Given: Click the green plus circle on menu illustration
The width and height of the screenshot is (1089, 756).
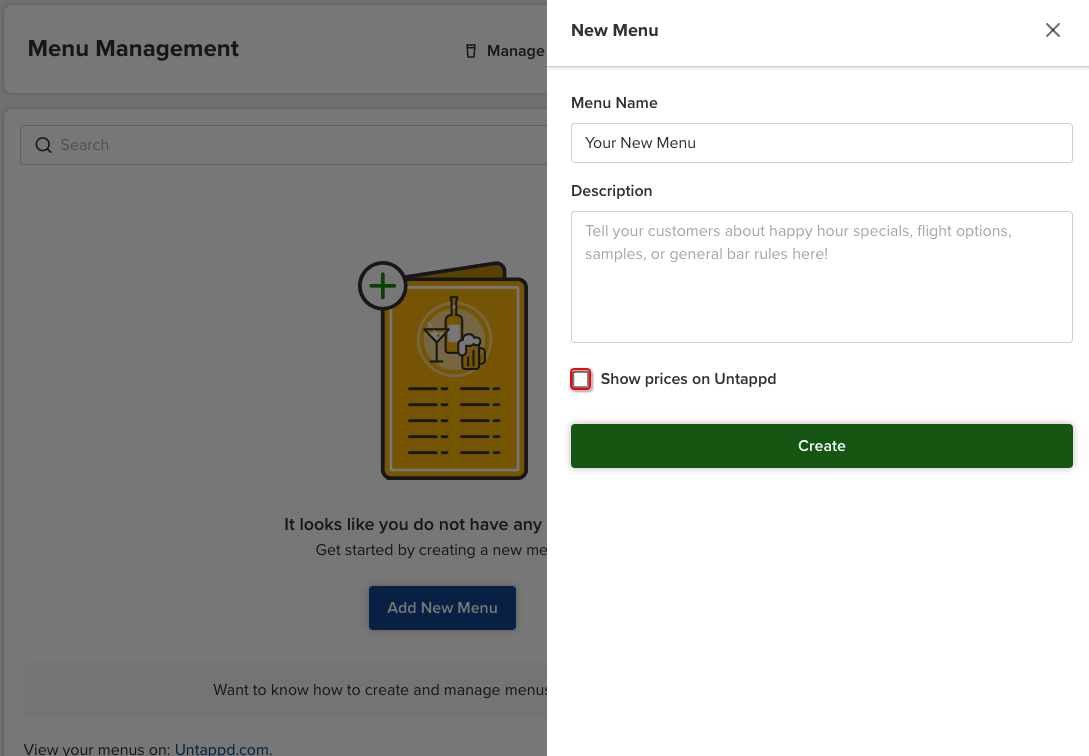Looking at the screenshot, I should [382, 286].
